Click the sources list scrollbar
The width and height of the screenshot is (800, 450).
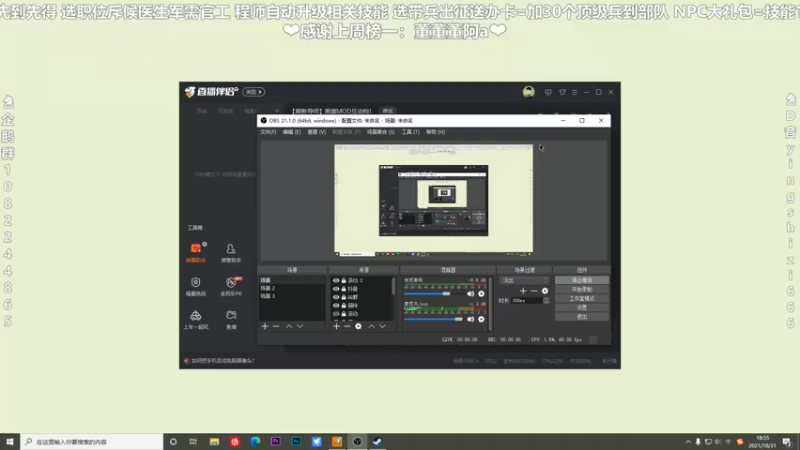[393, 286]
